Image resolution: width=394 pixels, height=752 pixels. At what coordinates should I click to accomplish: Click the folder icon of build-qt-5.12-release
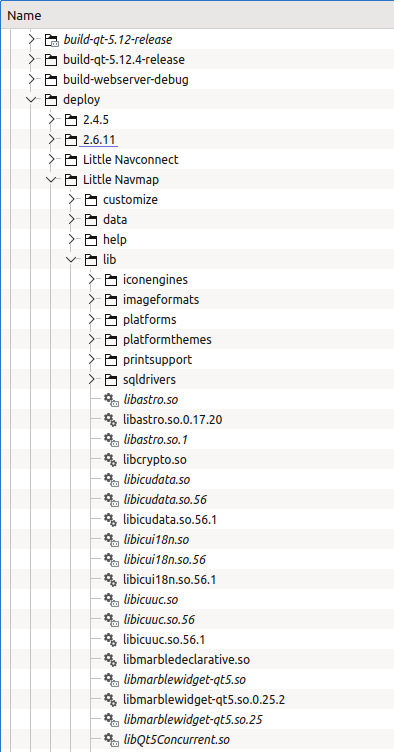[51, 40]
